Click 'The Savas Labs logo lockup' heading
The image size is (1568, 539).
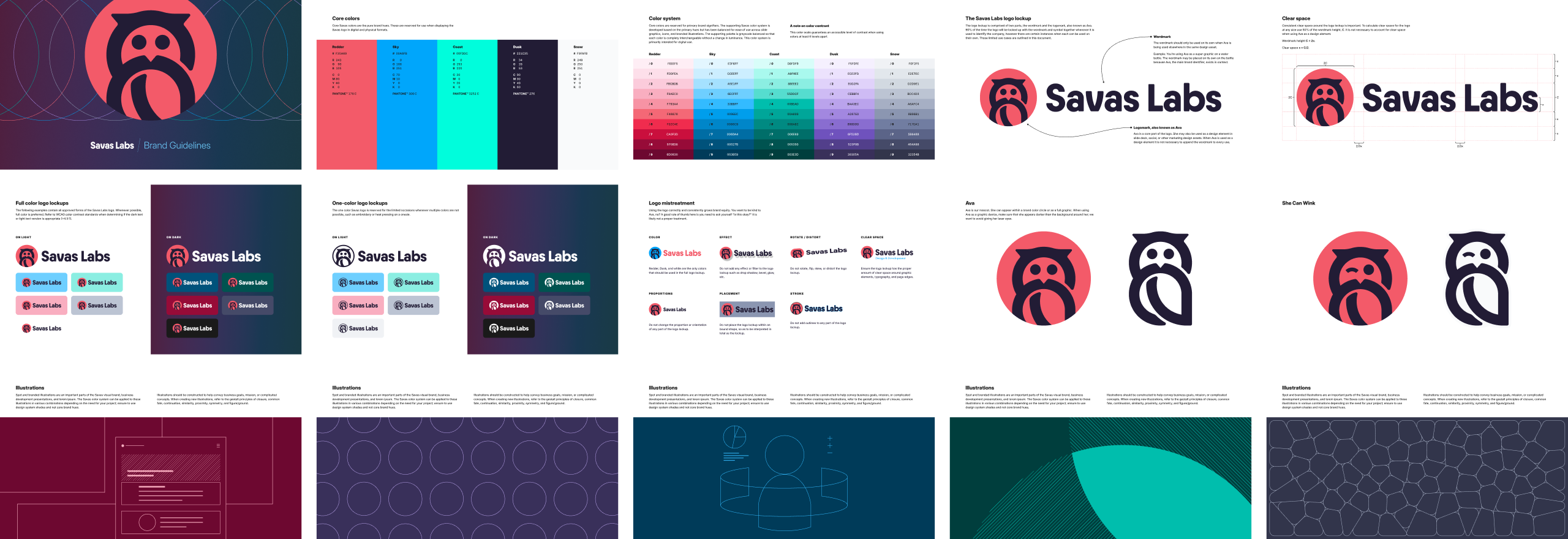click(x=998, y=18)
